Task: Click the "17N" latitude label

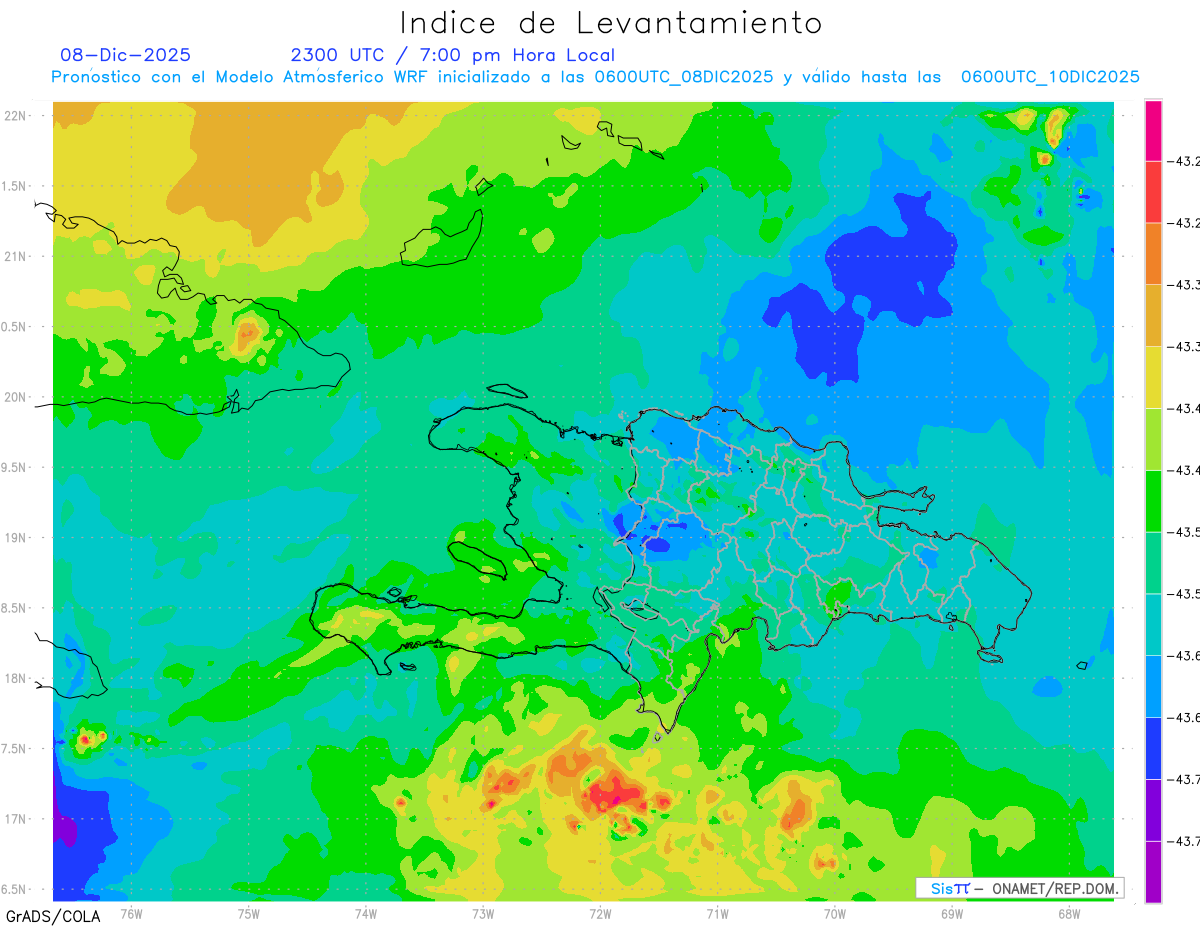Action: pyautogui.click(x=15, y=819)
